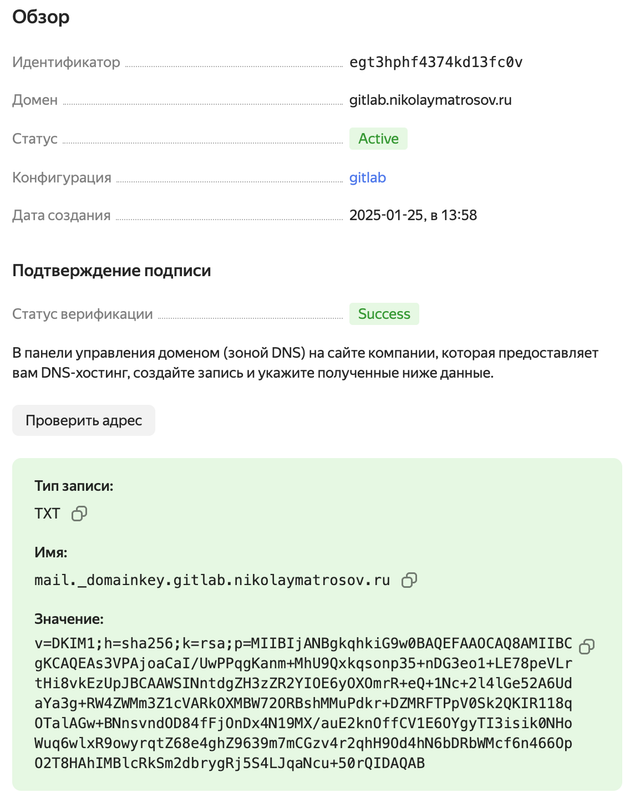Click the Success verification badge
640x803 pixels.
(x=384, y=314)
